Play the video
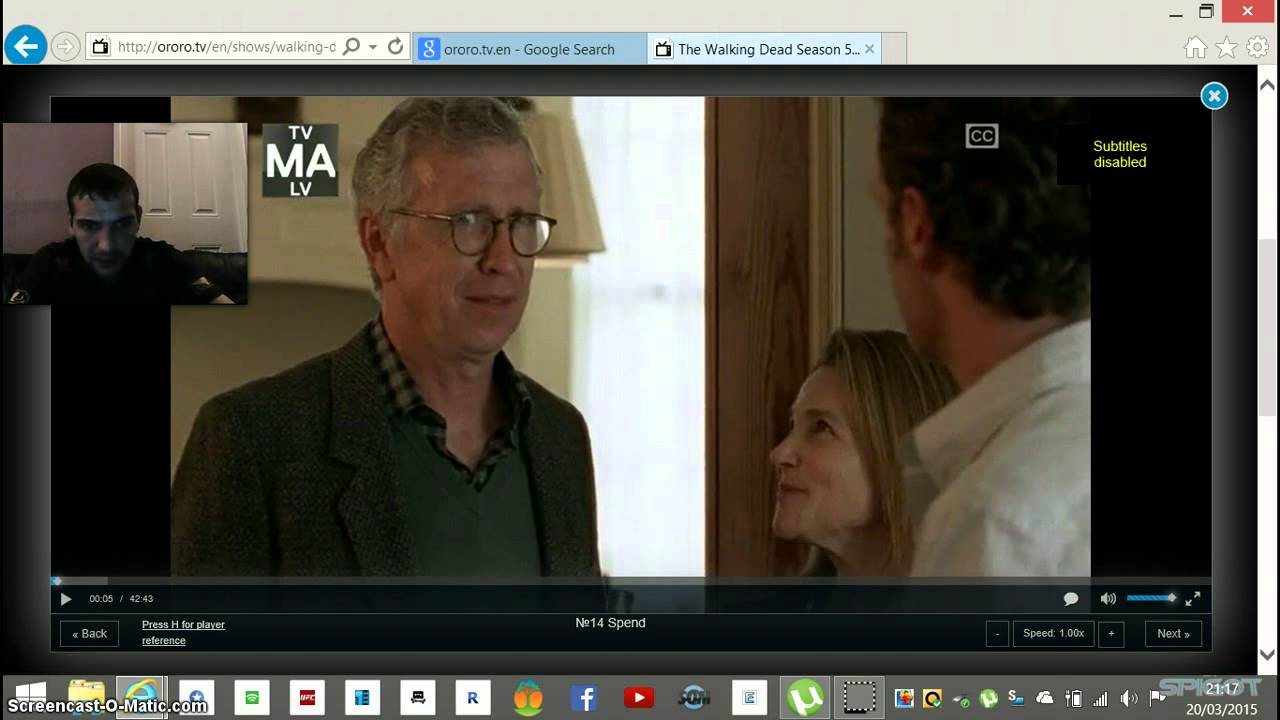1280x720 pixels. pyautogui.click(x=66, y=599)
